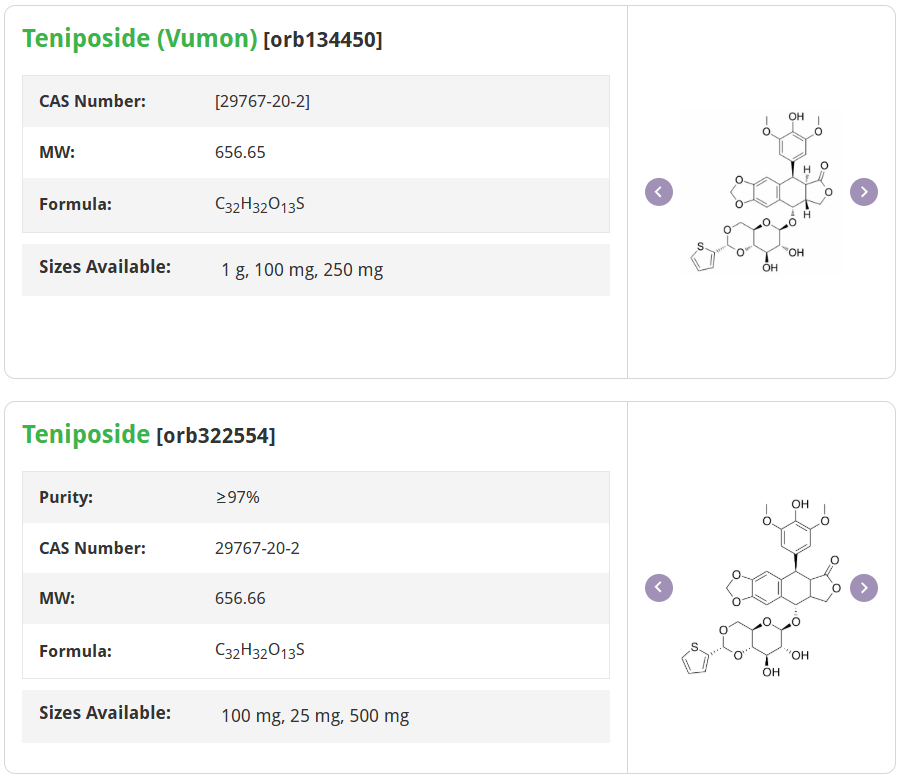Click the Formula value in the orb322554 card
This screenshot has width=900, height=780.
[259, 651]
